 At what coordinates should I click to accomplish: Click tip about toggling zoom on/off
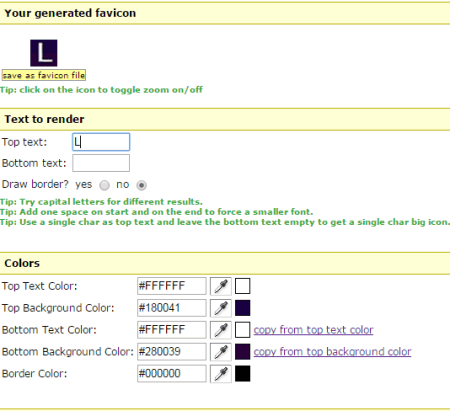pyautogui.click(x=101, y=90)
